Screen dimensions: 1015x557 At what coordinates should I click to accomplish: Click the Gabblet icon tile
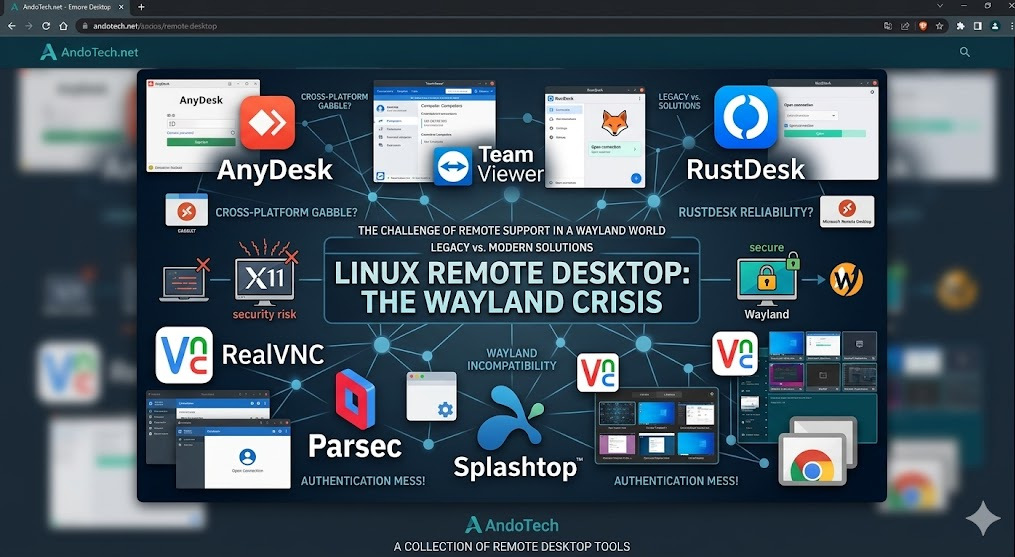pyautogui.click(x=186, y=210)
